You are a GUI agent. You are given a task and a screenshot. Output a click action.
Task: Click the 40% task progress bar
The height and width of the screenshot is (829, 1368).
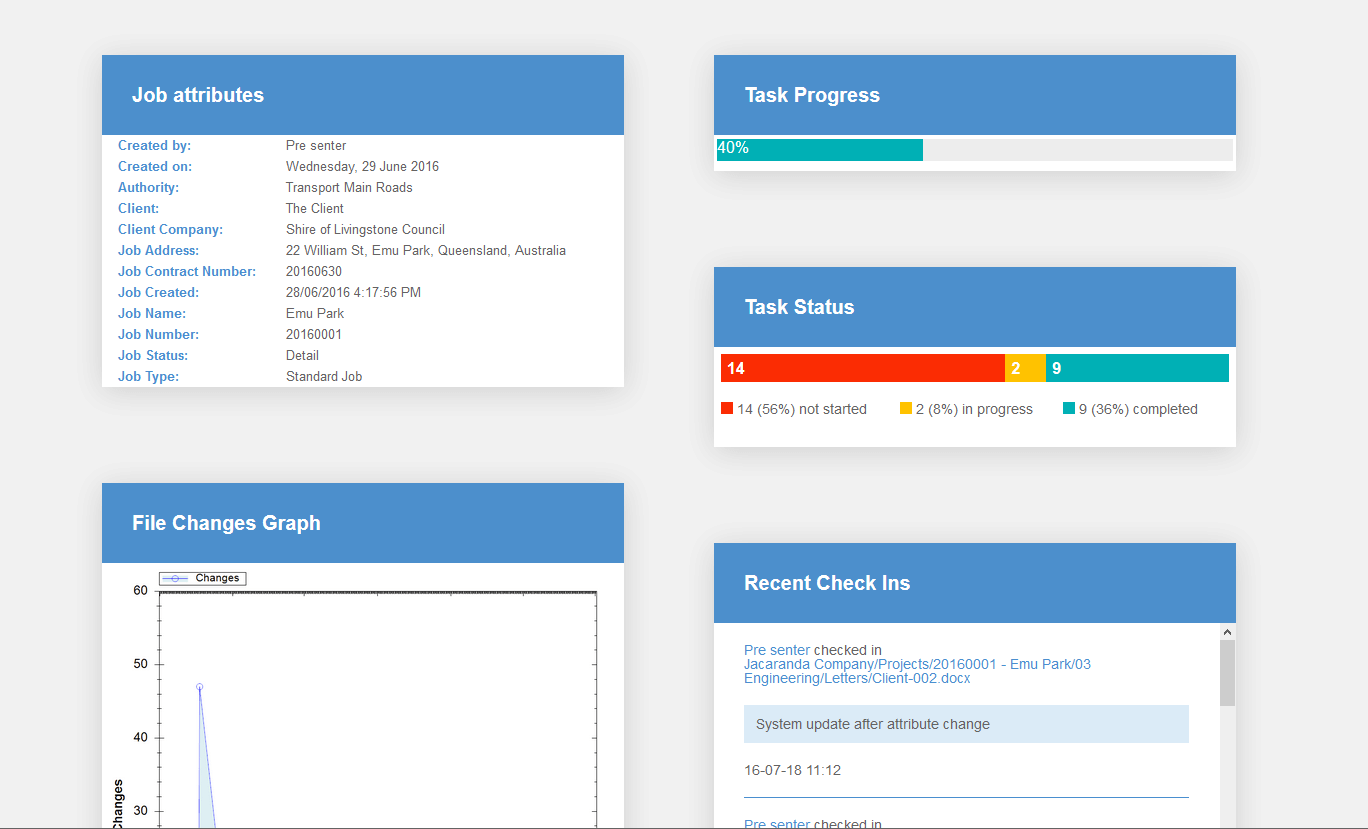tap(820, 149)
